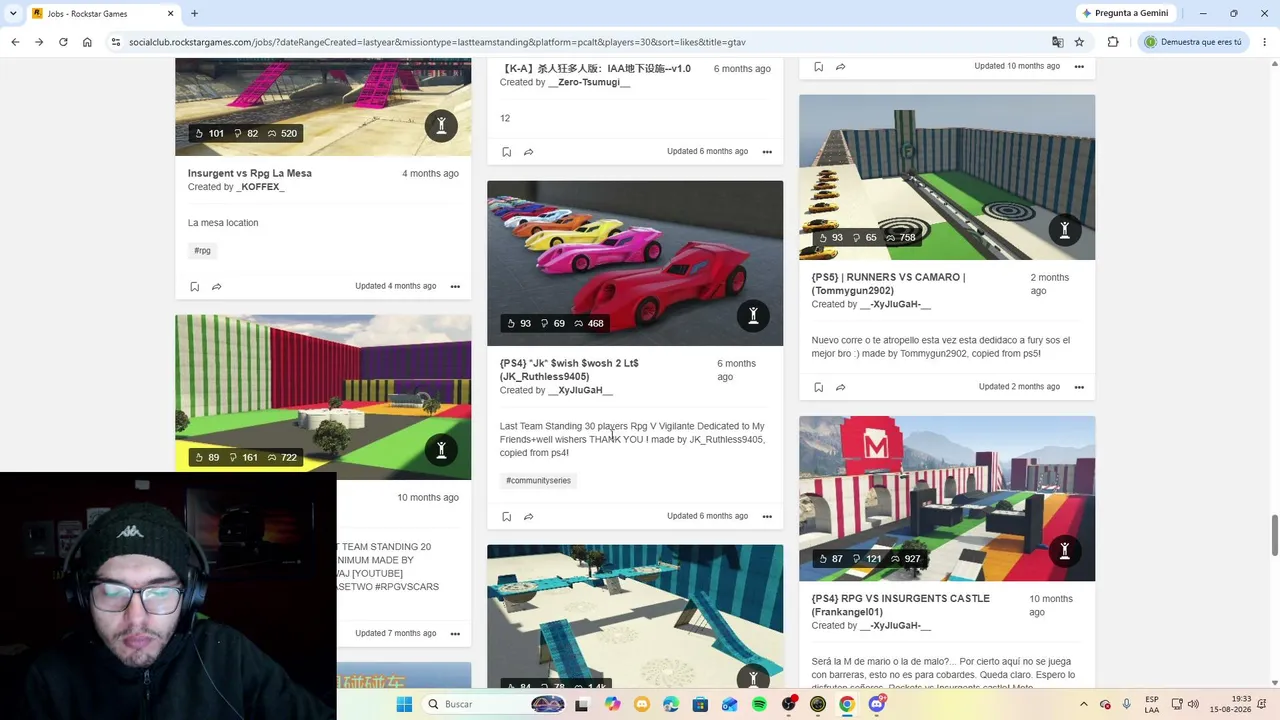Viewport: 1280px width, 720px height.
Task: Click the Demuestra que eres tú profile button
Action: 1194,42
